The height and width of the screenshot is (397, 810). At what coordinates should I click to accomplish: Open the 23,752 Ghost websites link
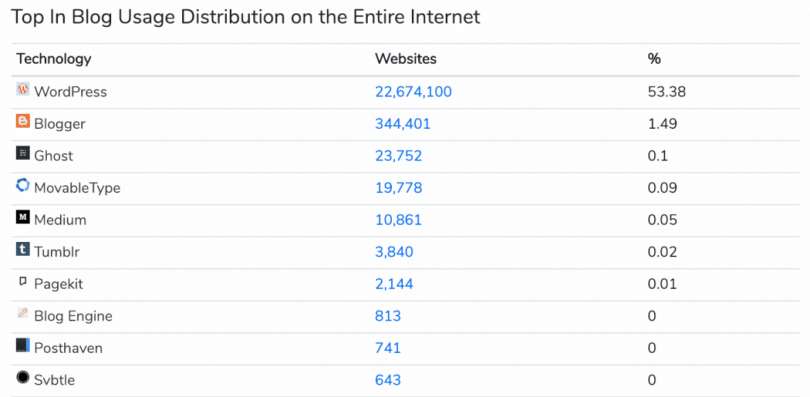tap(398, 156)
